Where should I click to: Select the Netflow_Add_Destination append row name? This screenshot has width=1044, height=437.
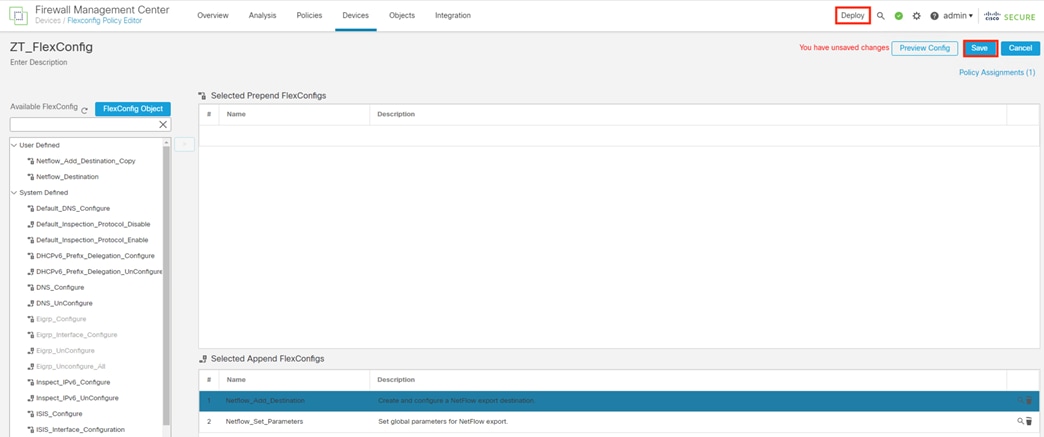tap(265, 400)
